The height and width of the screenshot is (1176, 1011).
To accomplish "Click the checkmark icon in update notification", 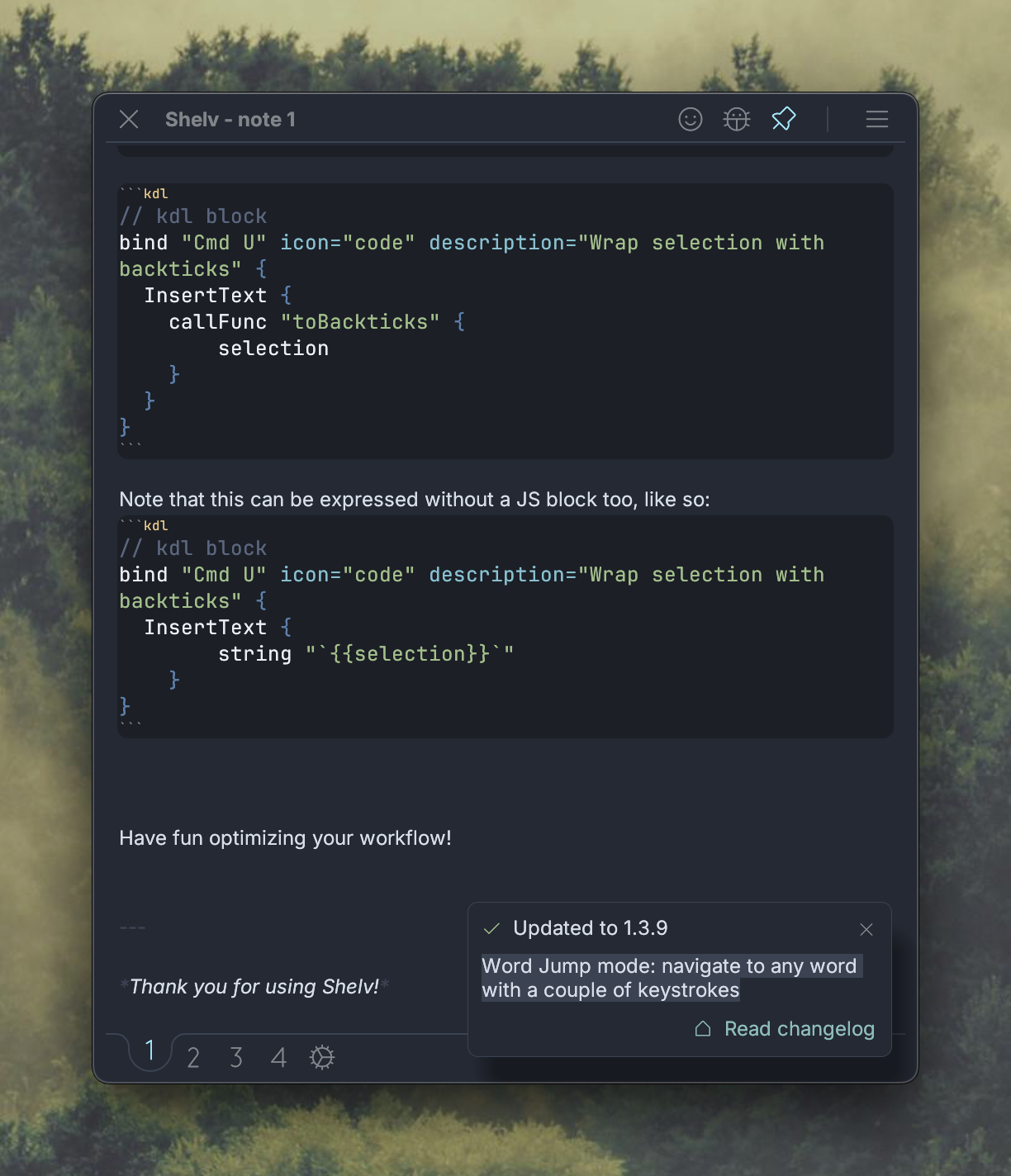I will (x=491, y=929).
